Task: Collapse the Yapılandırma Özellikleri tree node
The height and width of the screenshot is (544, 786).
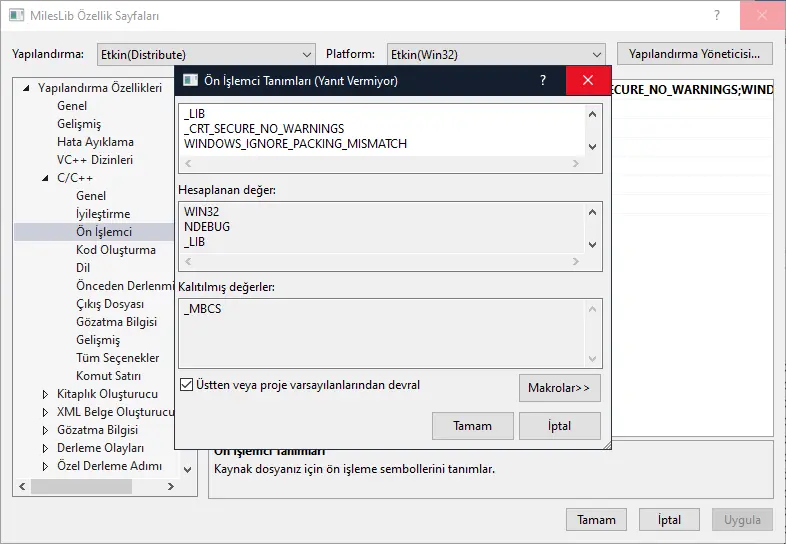Action: tap(27, 88)
